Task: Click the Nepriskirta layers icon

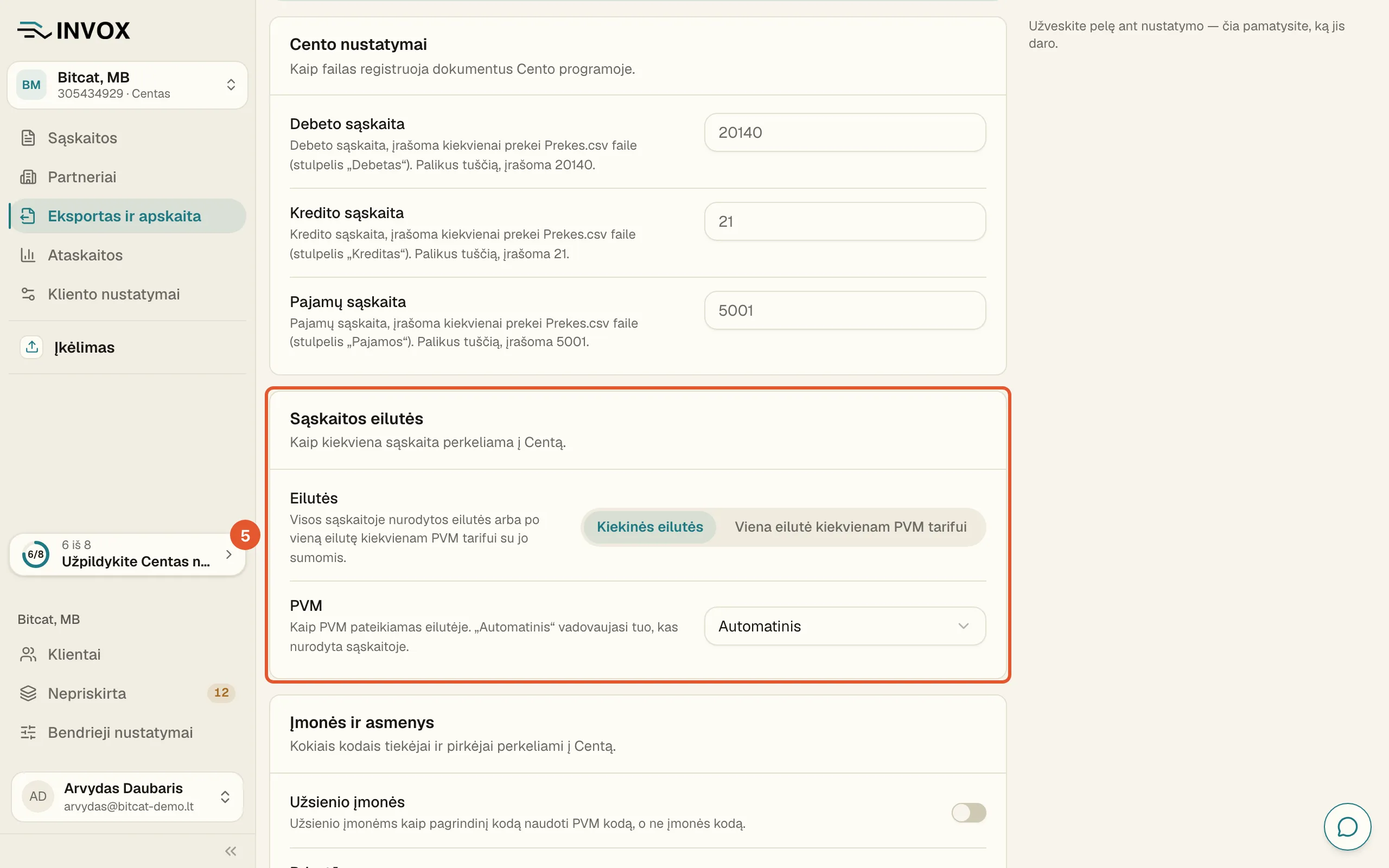Action: [x=28, y=693]
